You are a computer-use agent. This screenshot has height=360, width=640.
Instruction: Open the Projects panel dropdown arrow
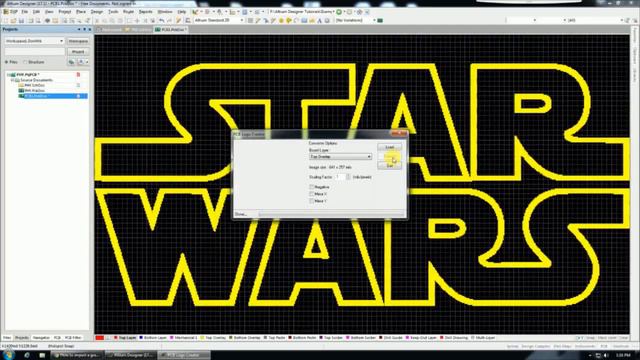click(79, 29)
